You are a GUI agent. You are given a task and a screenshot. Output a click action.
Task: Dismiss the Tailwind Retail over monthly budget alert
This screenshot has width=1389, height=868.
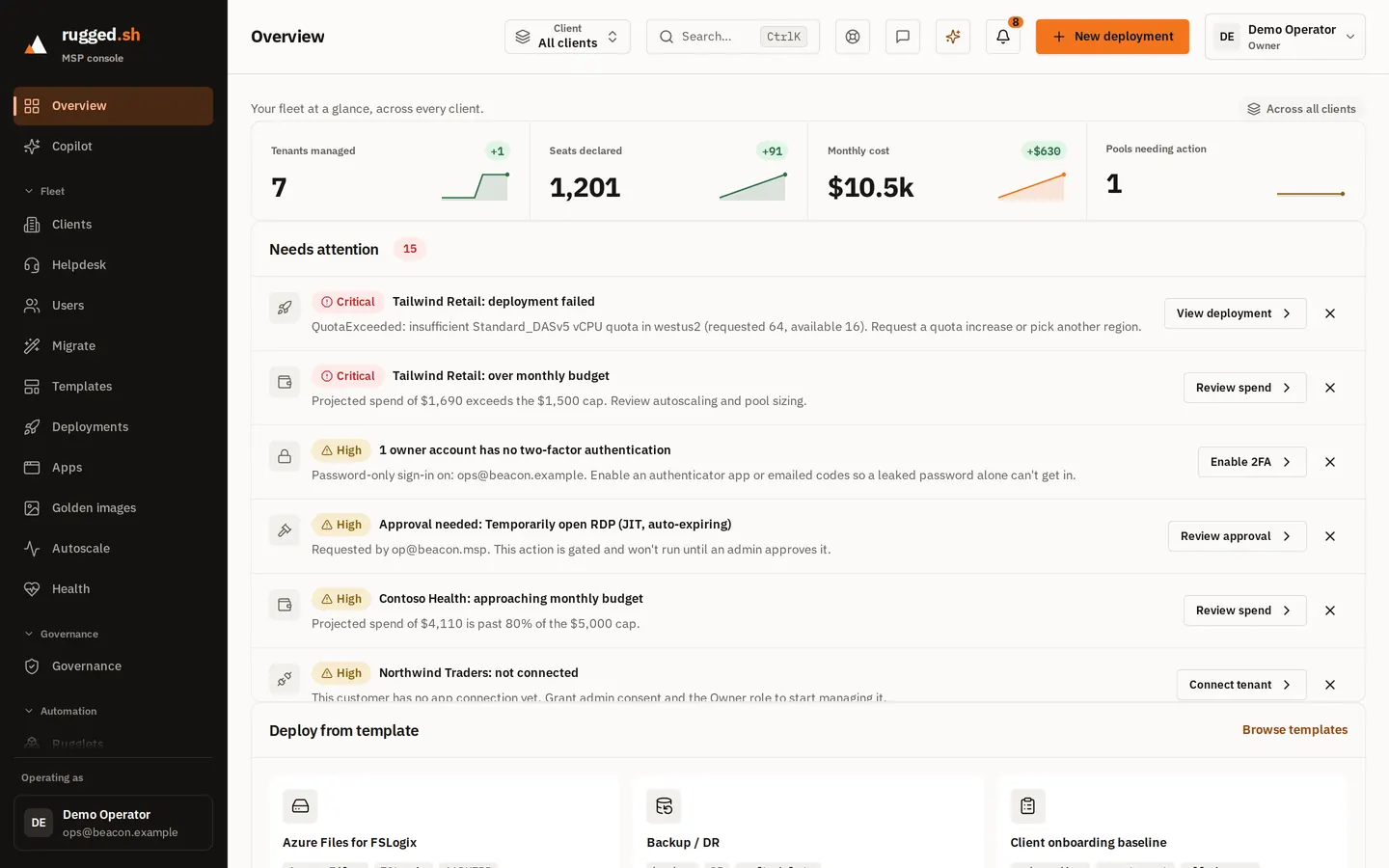point(1330,388)
